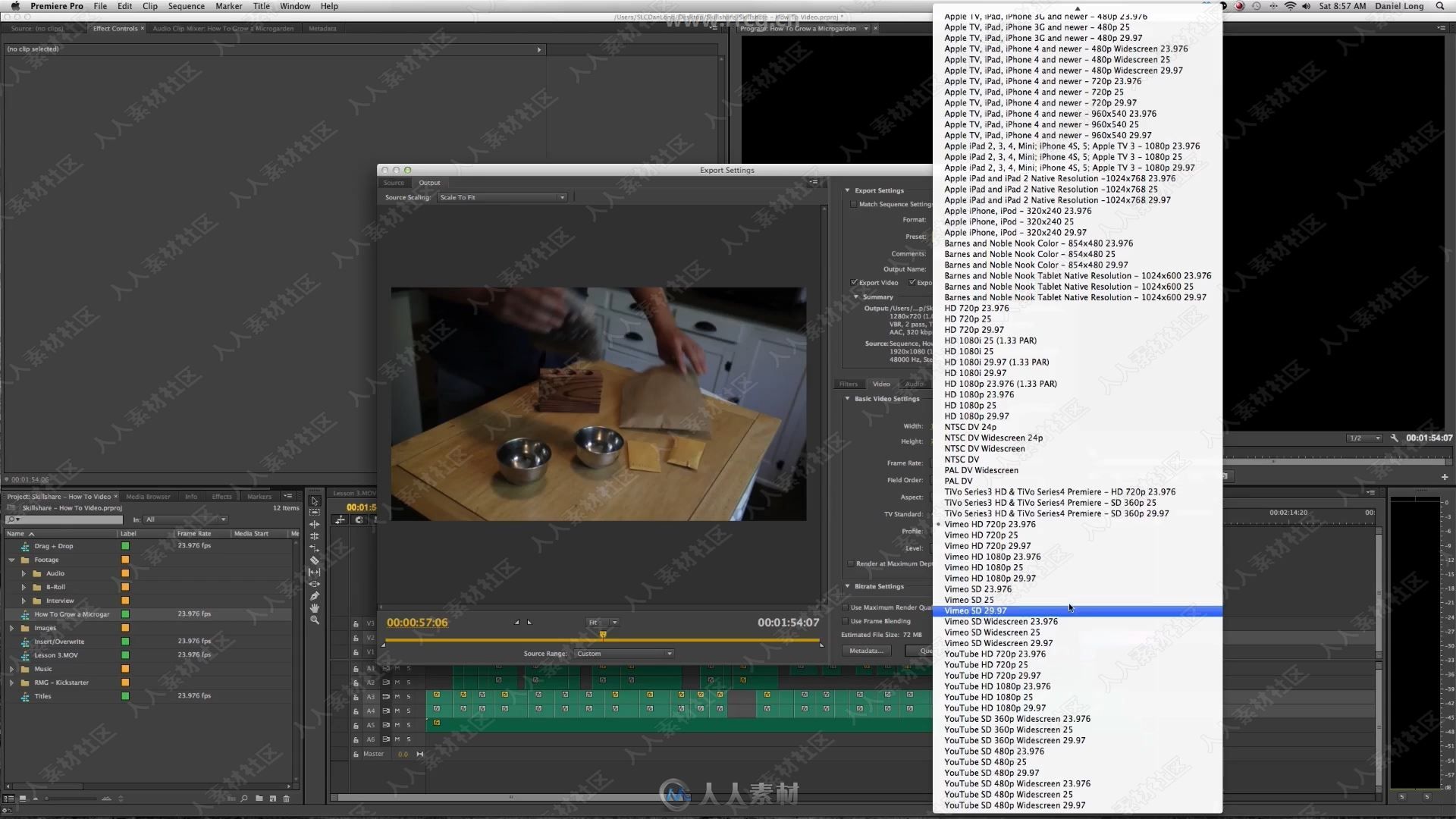Open the Apple menu
The image size is (1456, 819).
pyautogui.click(x=14, y=6)
